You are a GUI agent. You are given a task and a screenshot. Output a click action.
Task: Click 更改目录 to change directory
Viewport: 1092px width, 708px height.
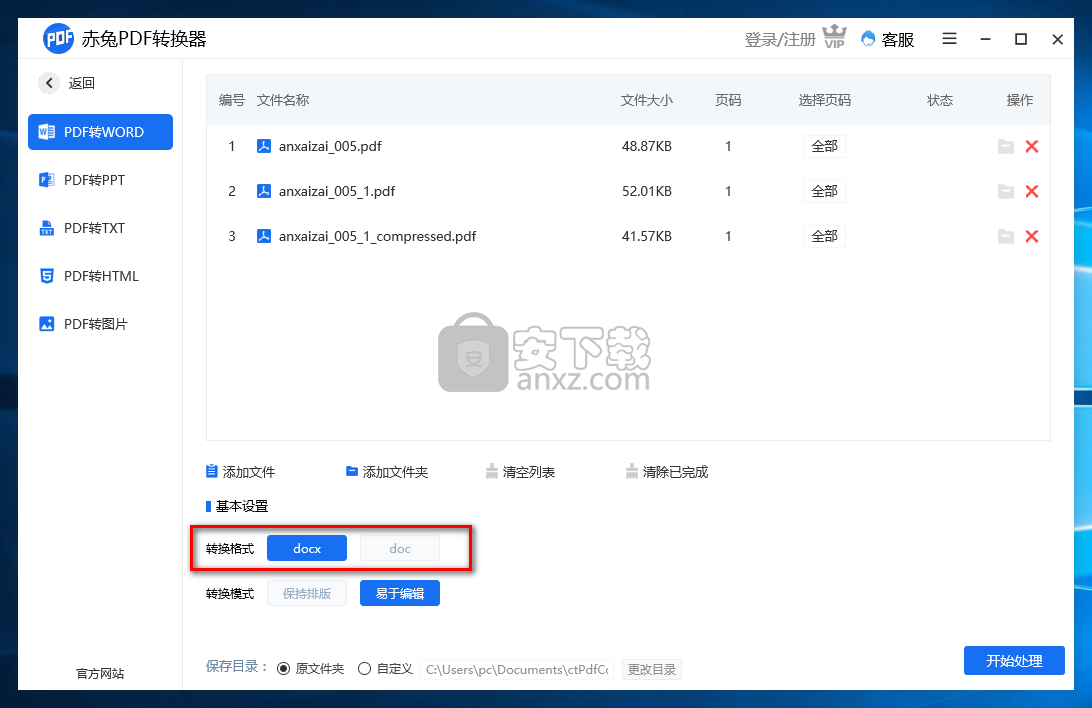652,669
